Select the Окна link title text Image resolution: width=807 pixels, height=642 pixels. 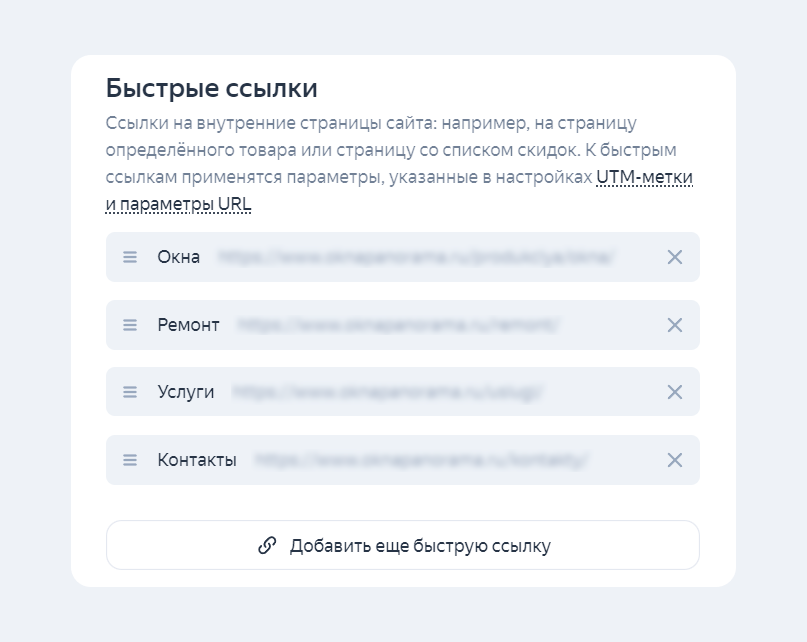pos(179,257)
